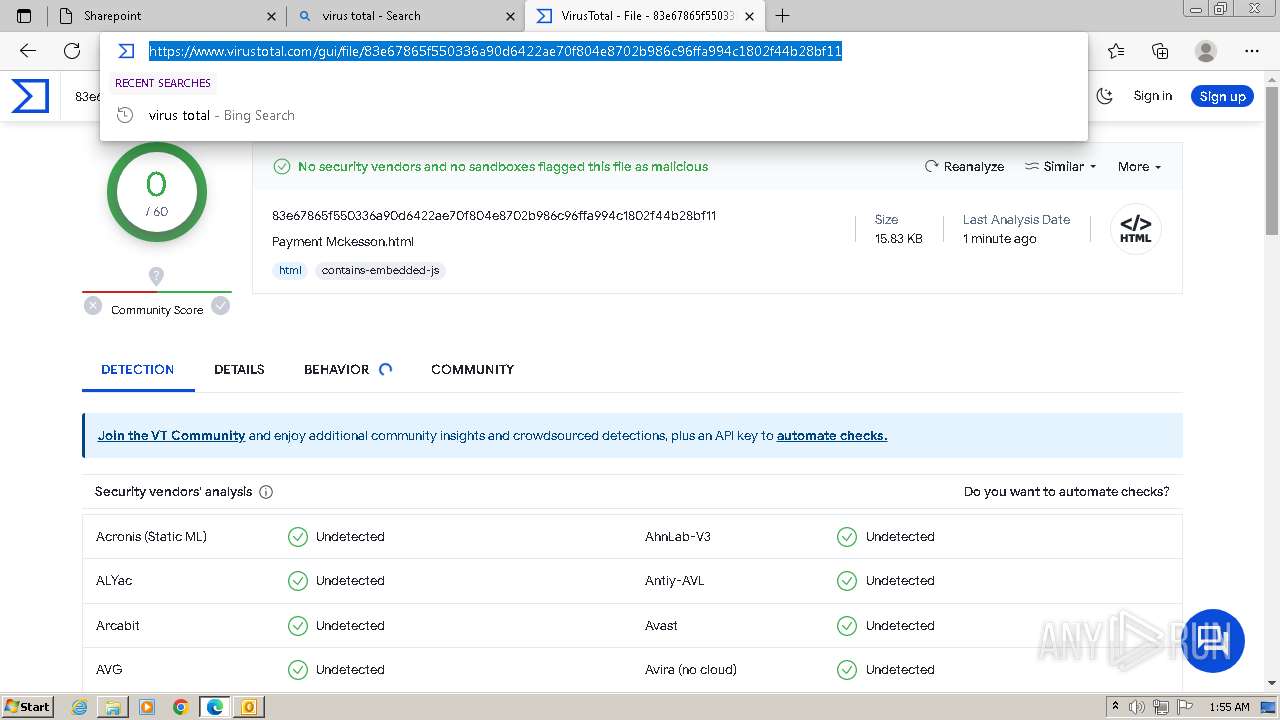Expand the More dropdown

[1139, 167]
